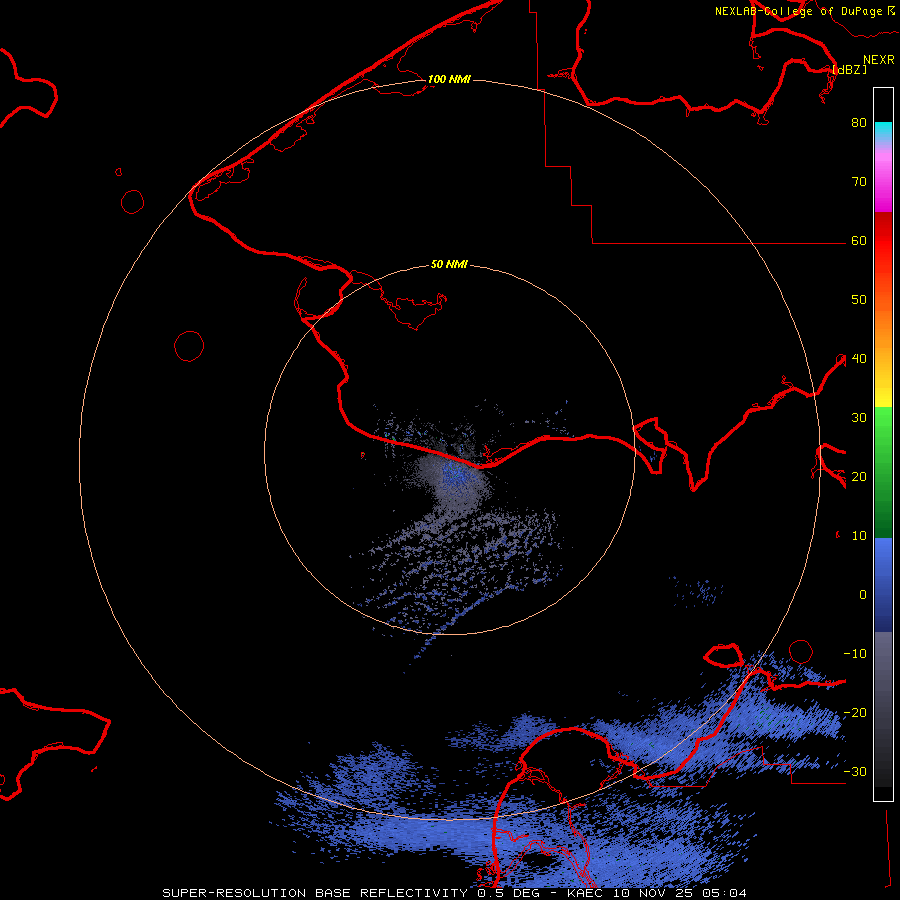900x900 pixels.
Task: Click the 40 value on dBZ scale
Action: pos(859,359)
